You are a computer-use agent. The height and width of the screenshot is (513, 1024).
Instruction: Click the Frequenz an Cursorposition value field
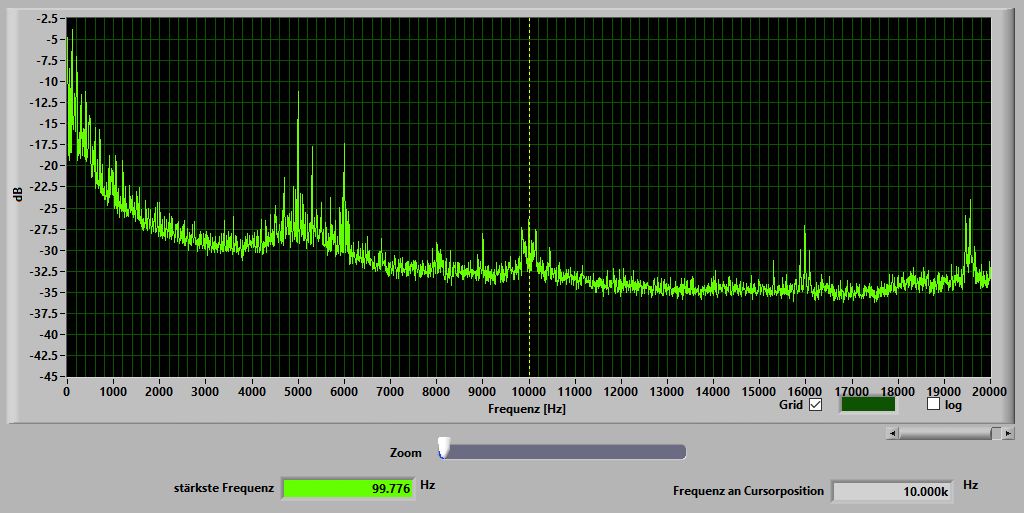pyautogui.click(x=890, y=491)
